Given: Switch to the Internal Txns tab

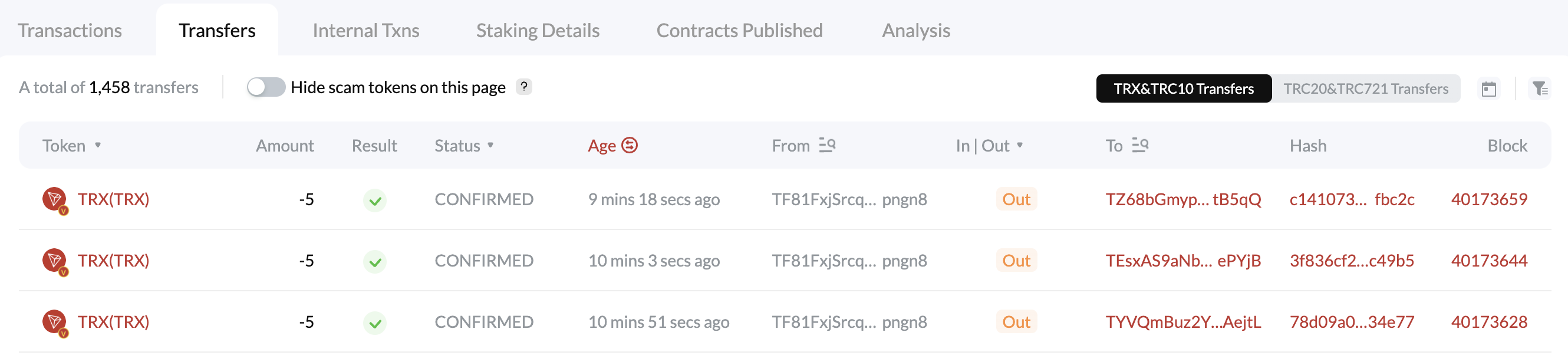Looking at the screenshot, I should coord(366,31).
